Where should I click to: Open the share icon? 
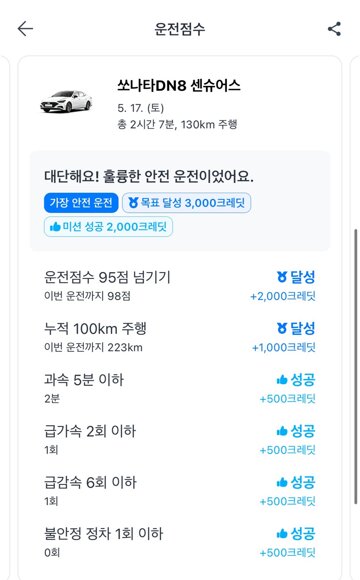[334, 29]
